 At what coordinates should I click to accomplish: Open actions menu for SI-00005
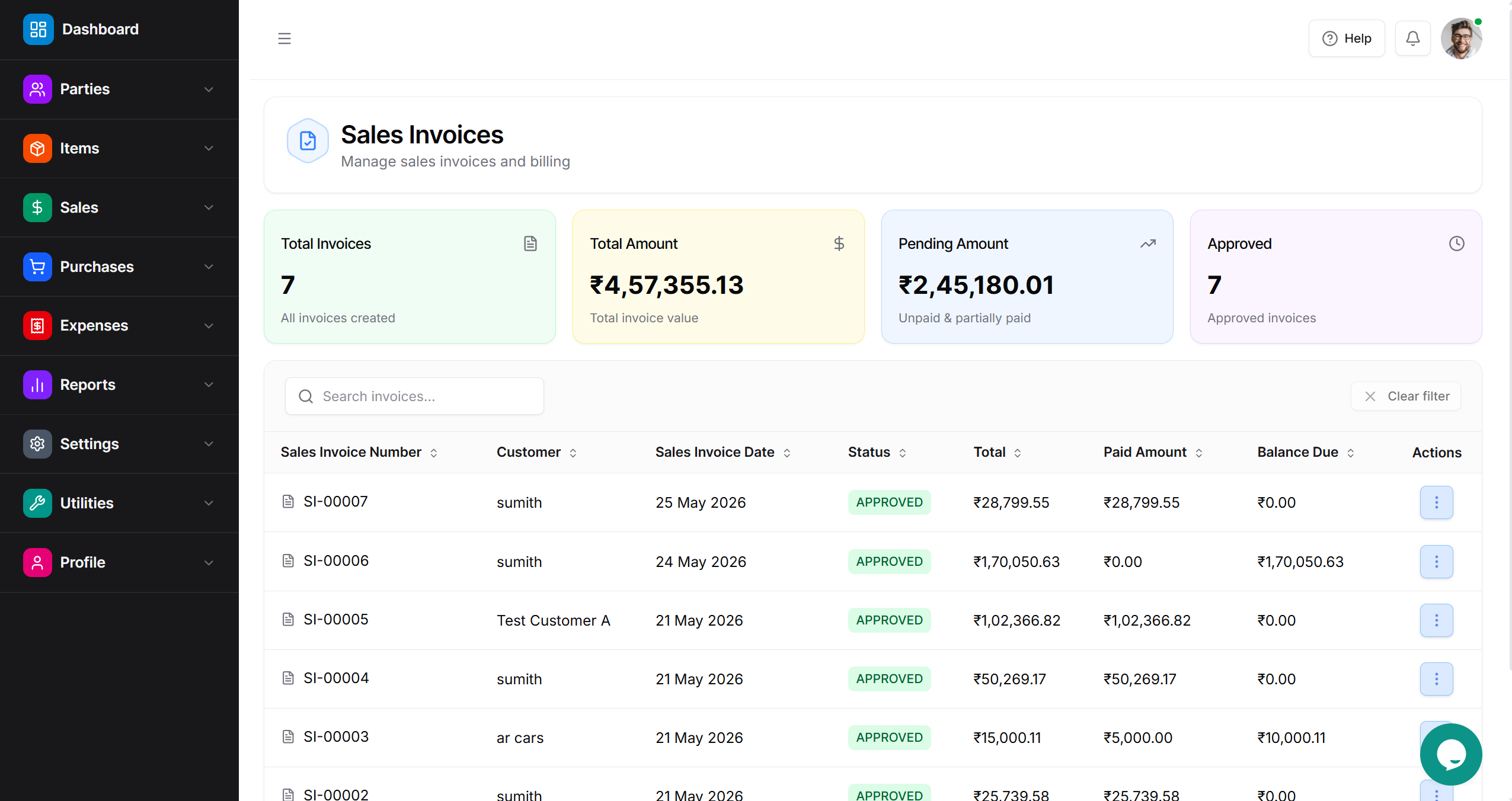click(x=1437, y=620)
